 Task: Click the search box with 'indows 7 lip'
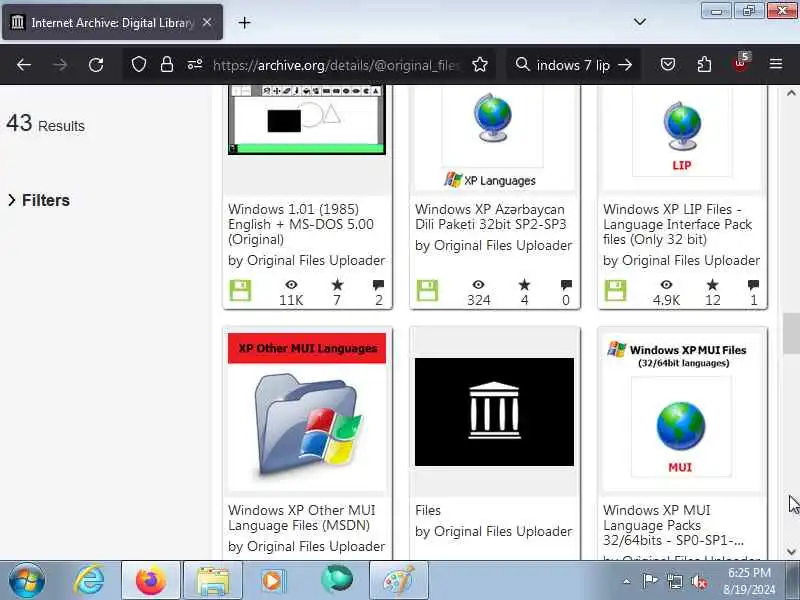pos(573,65)
